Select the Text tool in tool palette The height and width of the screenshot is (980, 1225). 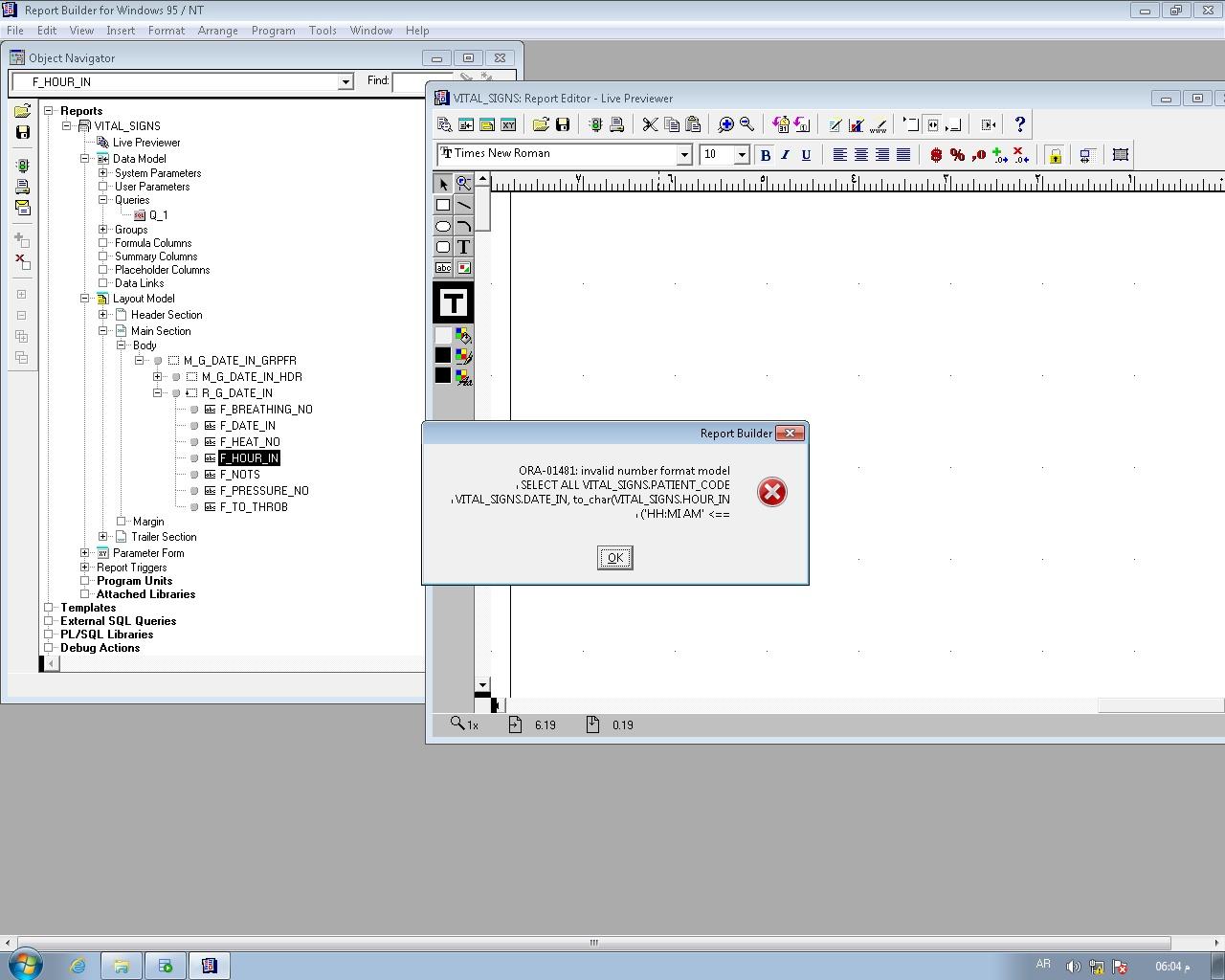click(x=463, y=247)
